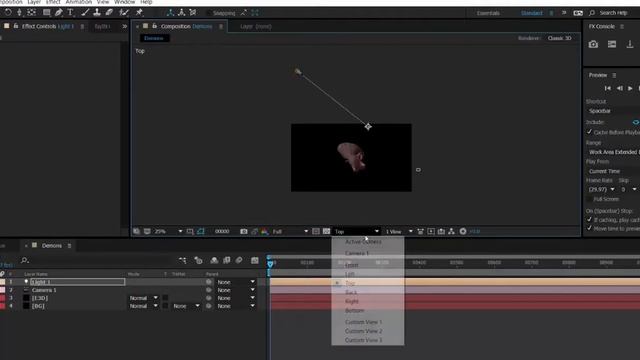Click the Search Help magnifier icon

point(592,13)
